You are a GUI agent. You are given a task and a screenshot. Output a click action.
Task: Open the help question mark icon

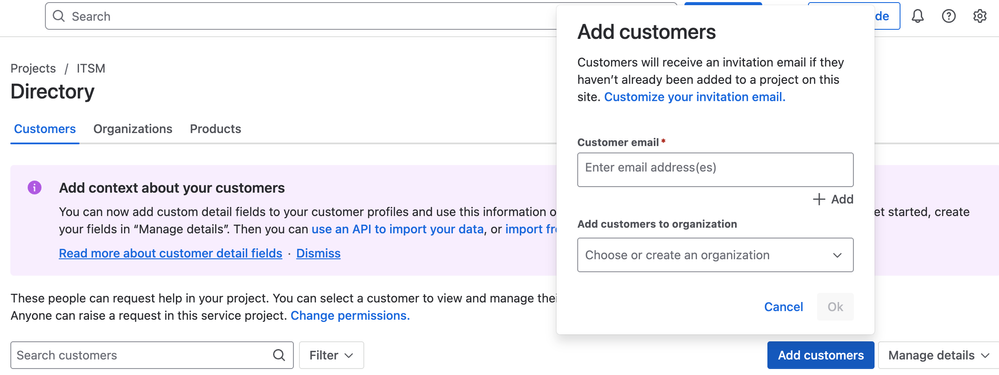pyautogui.click(x=949, y=17)
